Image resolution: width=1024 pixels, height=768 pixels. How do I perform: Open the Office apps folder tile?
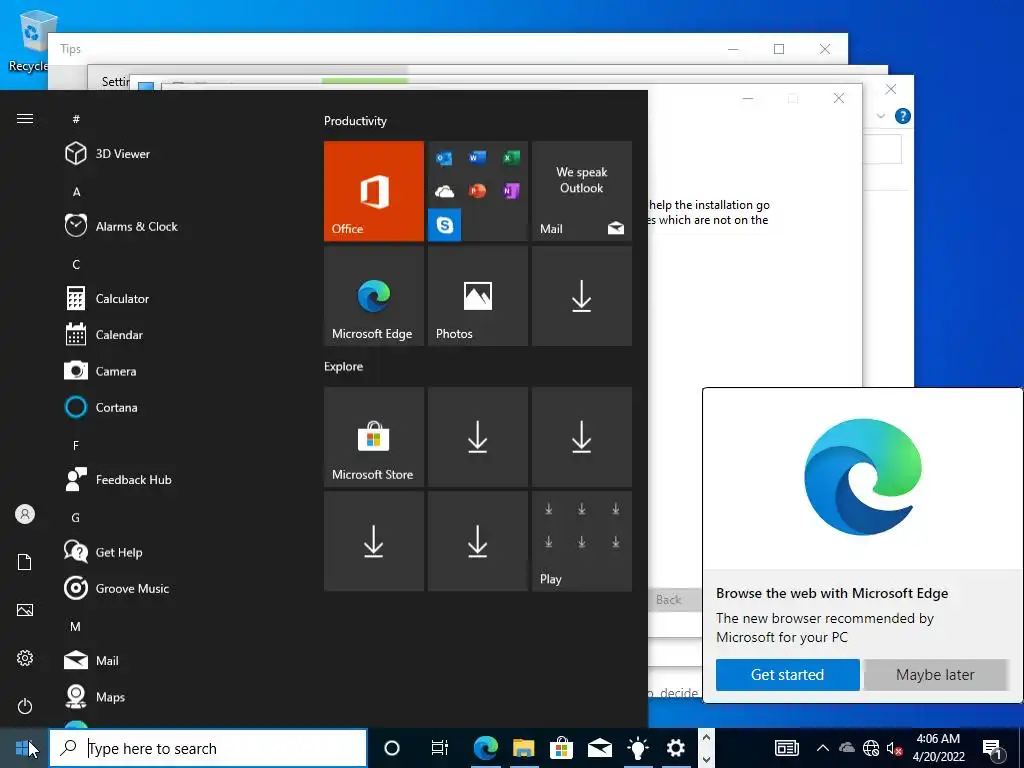477,191
